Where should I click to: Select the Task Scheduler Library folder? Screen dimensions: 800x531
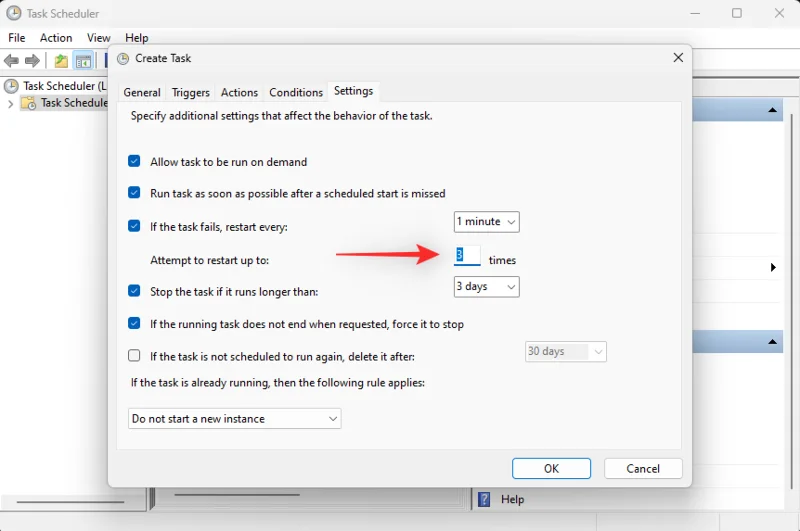(65, 103)
